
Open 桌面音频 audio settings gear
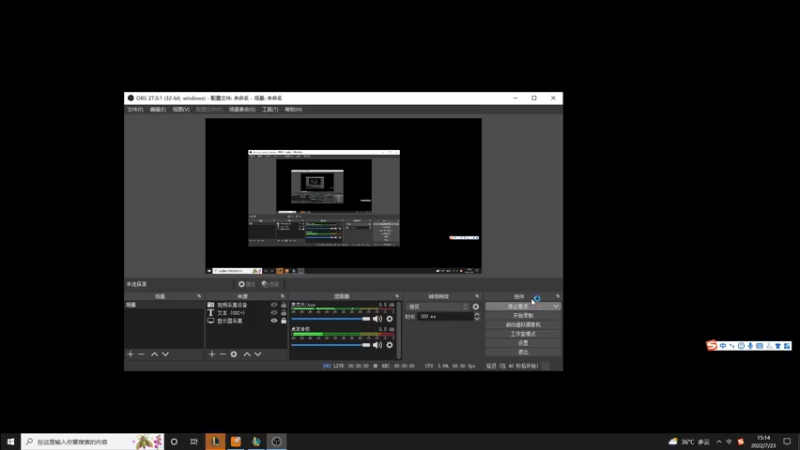[390, 345]
